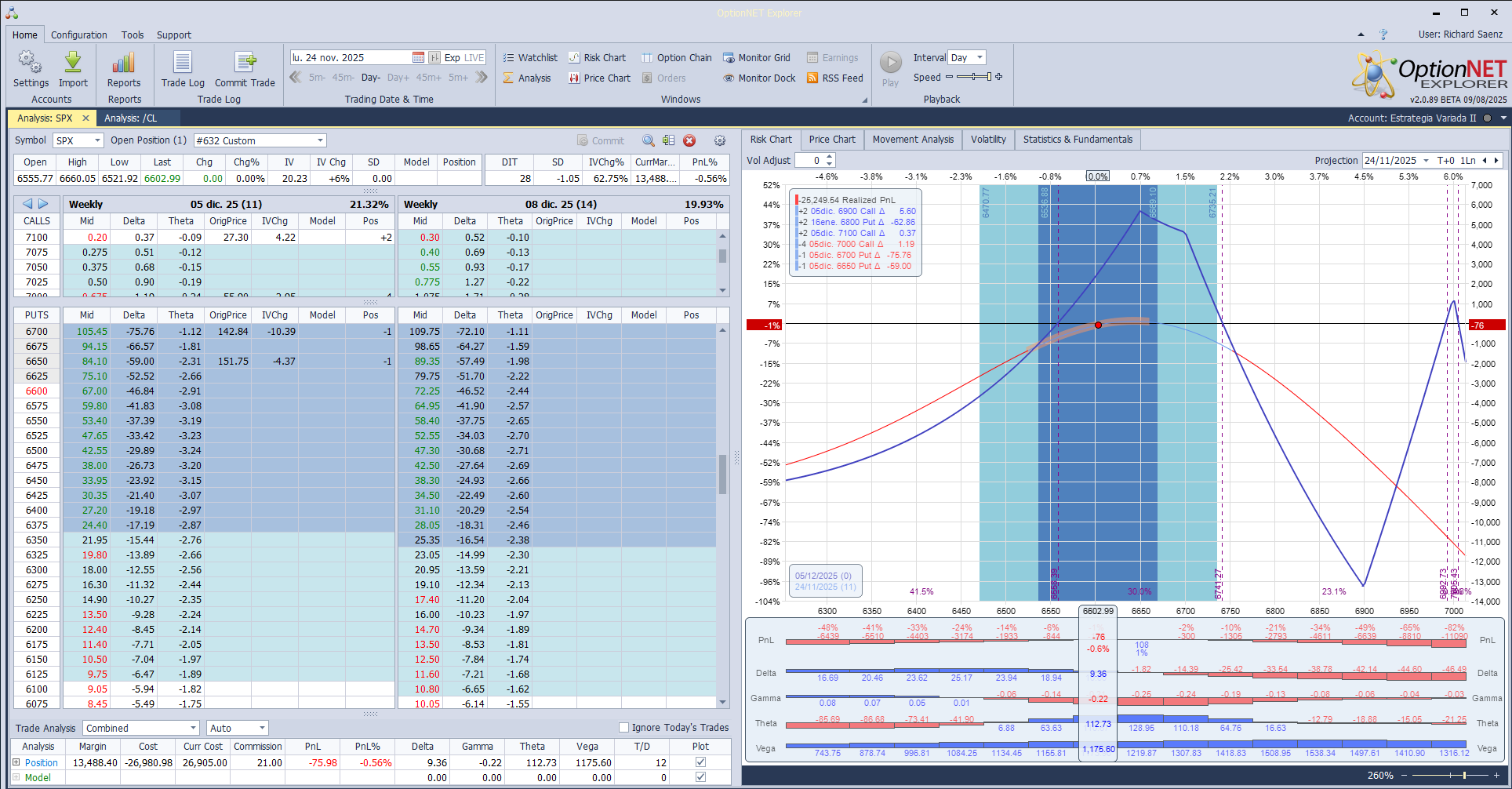The image size is (1512, 789).
Task: Click the Play playback button
Action: coord(890,63)
